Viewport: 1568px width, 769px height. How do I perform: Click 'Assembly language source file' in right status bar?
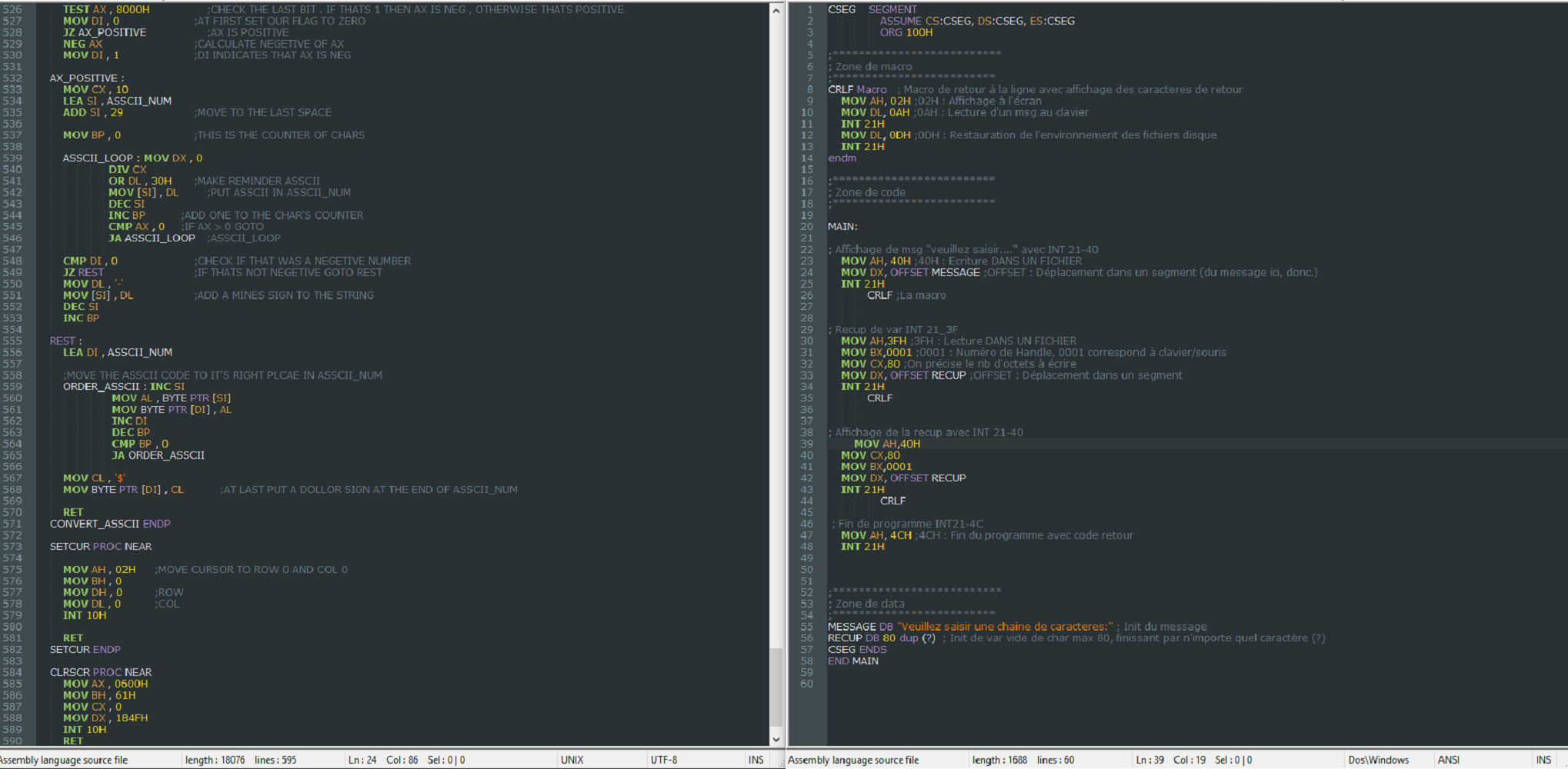pos(853,760)
